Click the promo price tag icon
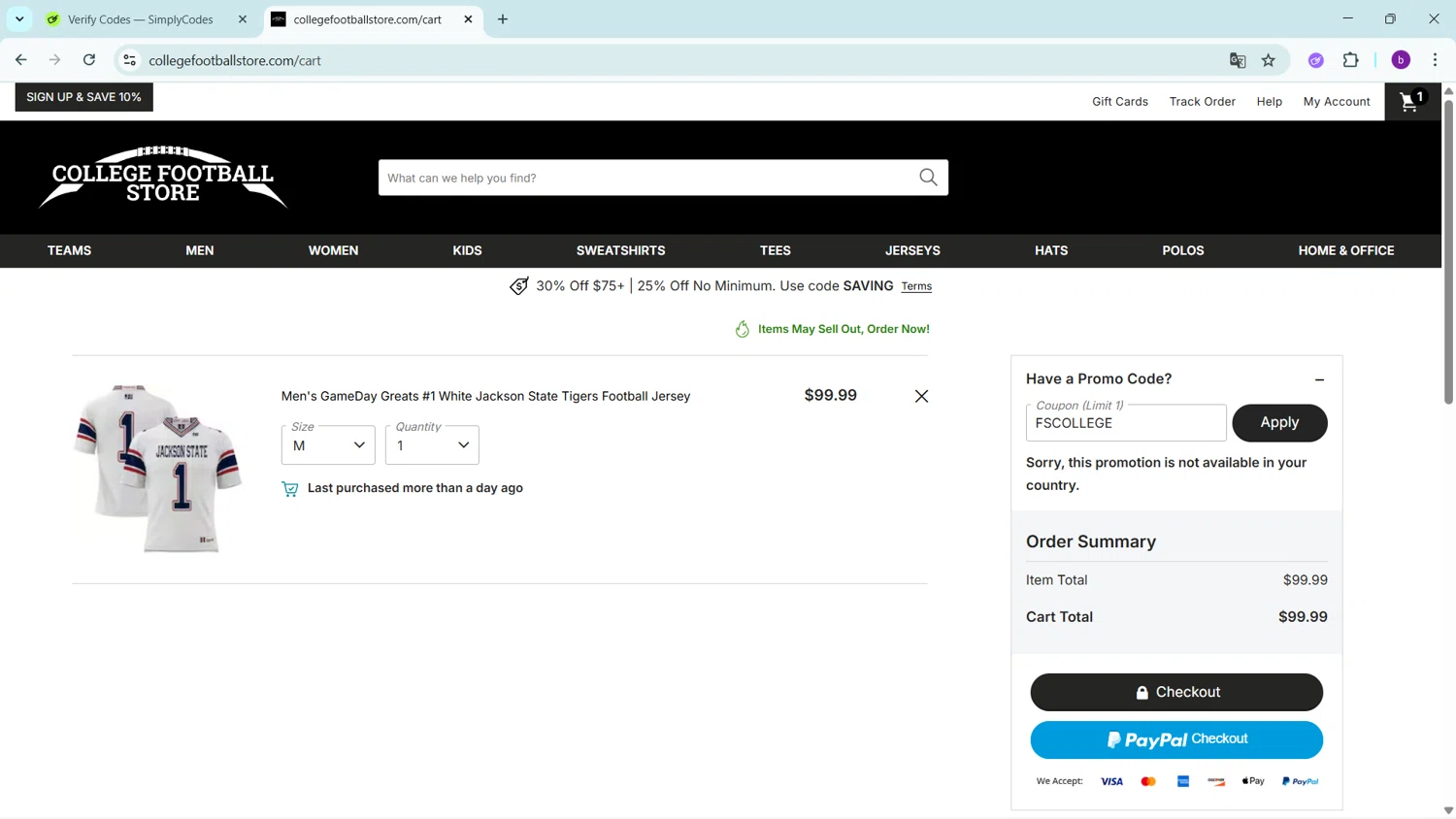The width and height of the screenshot is (1456, 819). [x=519, y=286]
